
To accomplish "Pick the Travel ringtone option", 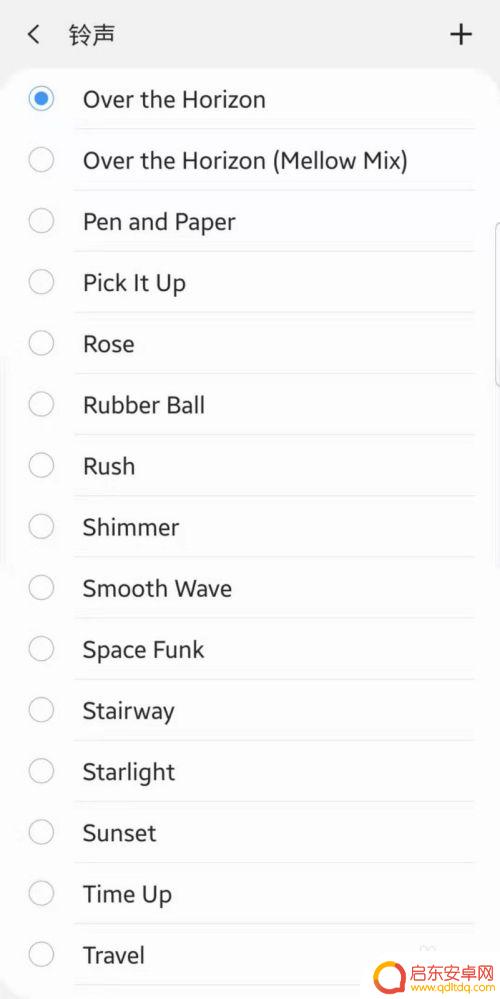I will (x=250, y=956).
